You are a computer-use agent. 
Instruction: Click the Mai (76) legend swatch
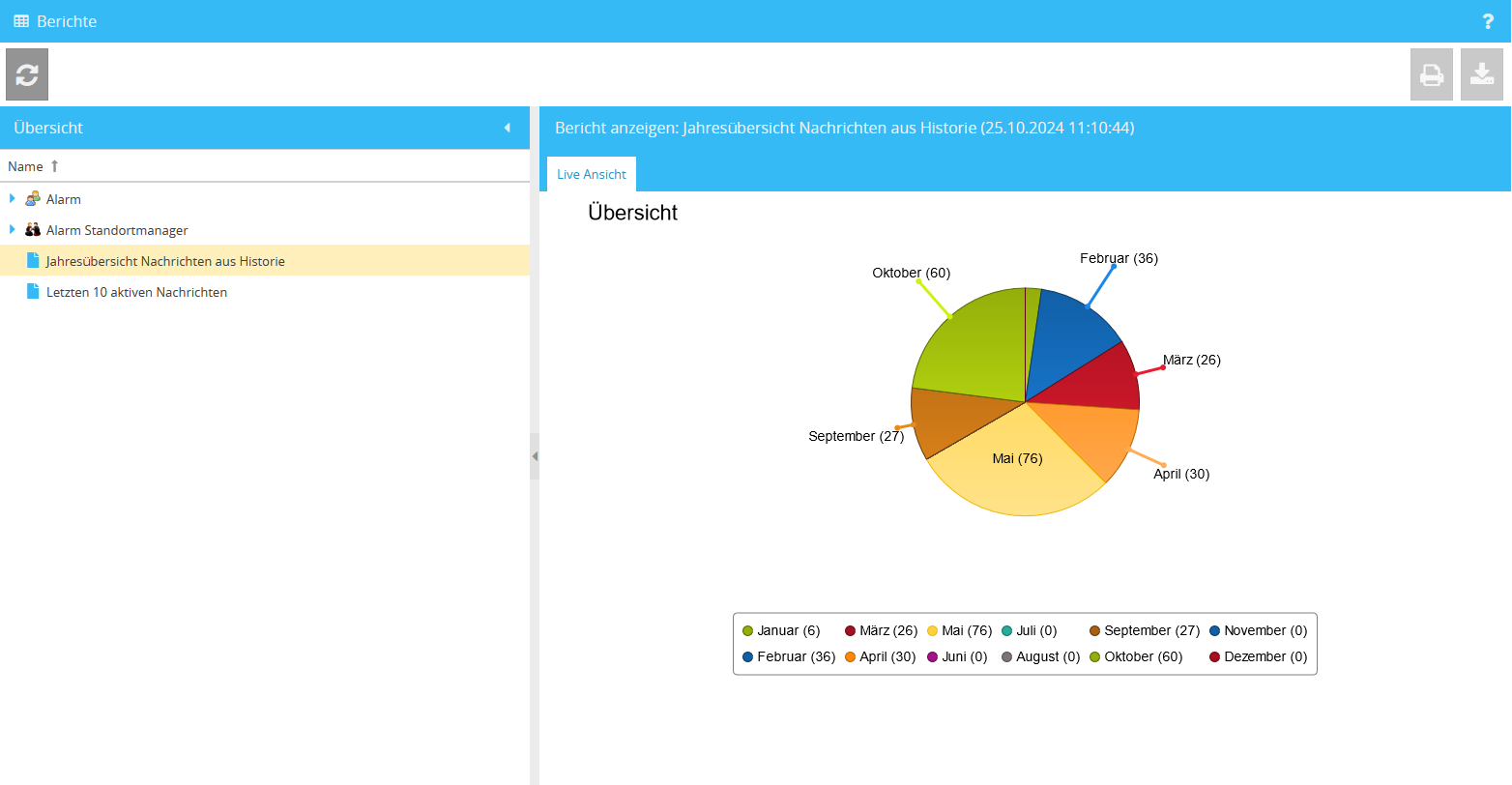tap(932, 631)
